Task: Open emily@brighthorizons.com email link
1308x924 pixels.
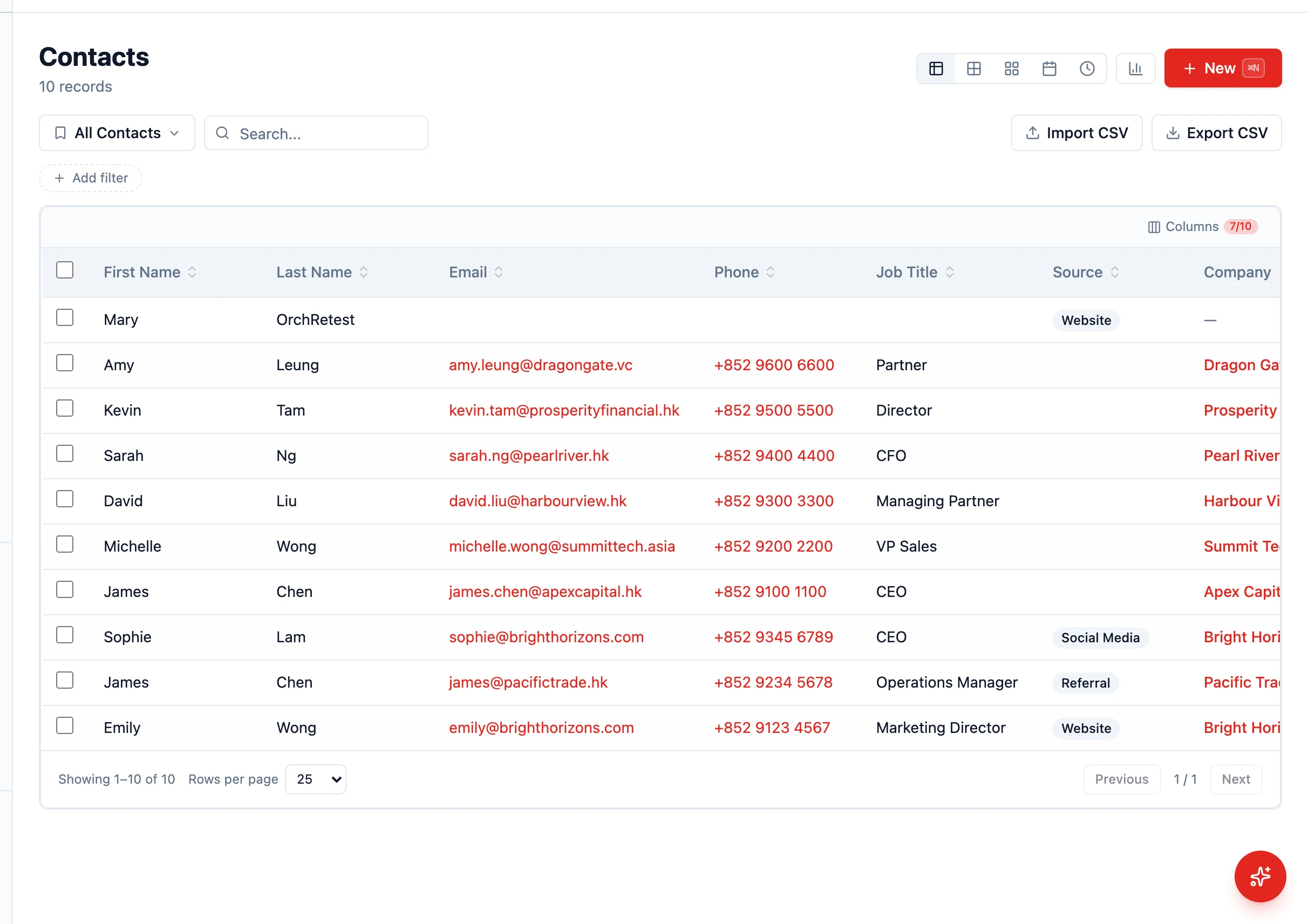Action: point(541,728)
